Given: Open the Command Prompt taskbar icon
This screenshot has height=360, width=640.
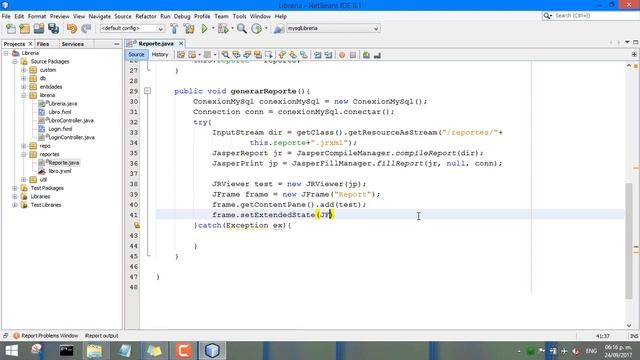Looking at the screenshot, I should [66, 351].
